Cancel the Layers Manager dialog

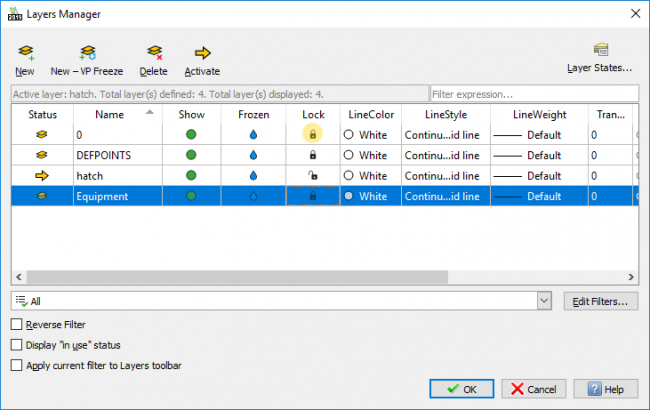(534, 389)
